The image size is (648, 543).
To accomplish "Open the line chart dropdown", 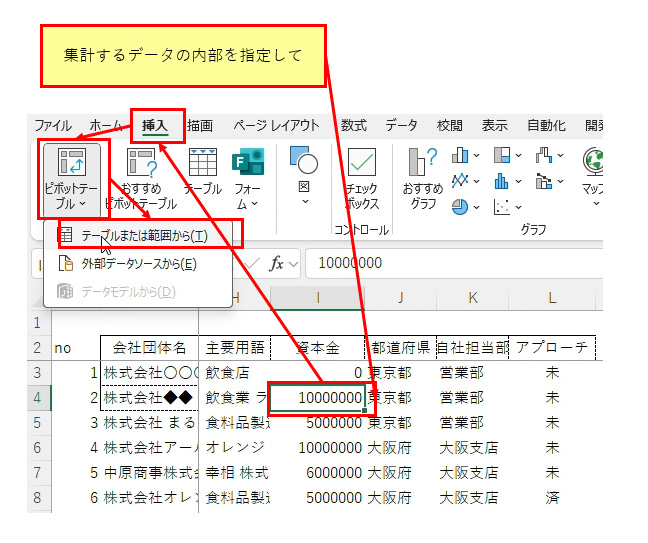I will [465, 181].
